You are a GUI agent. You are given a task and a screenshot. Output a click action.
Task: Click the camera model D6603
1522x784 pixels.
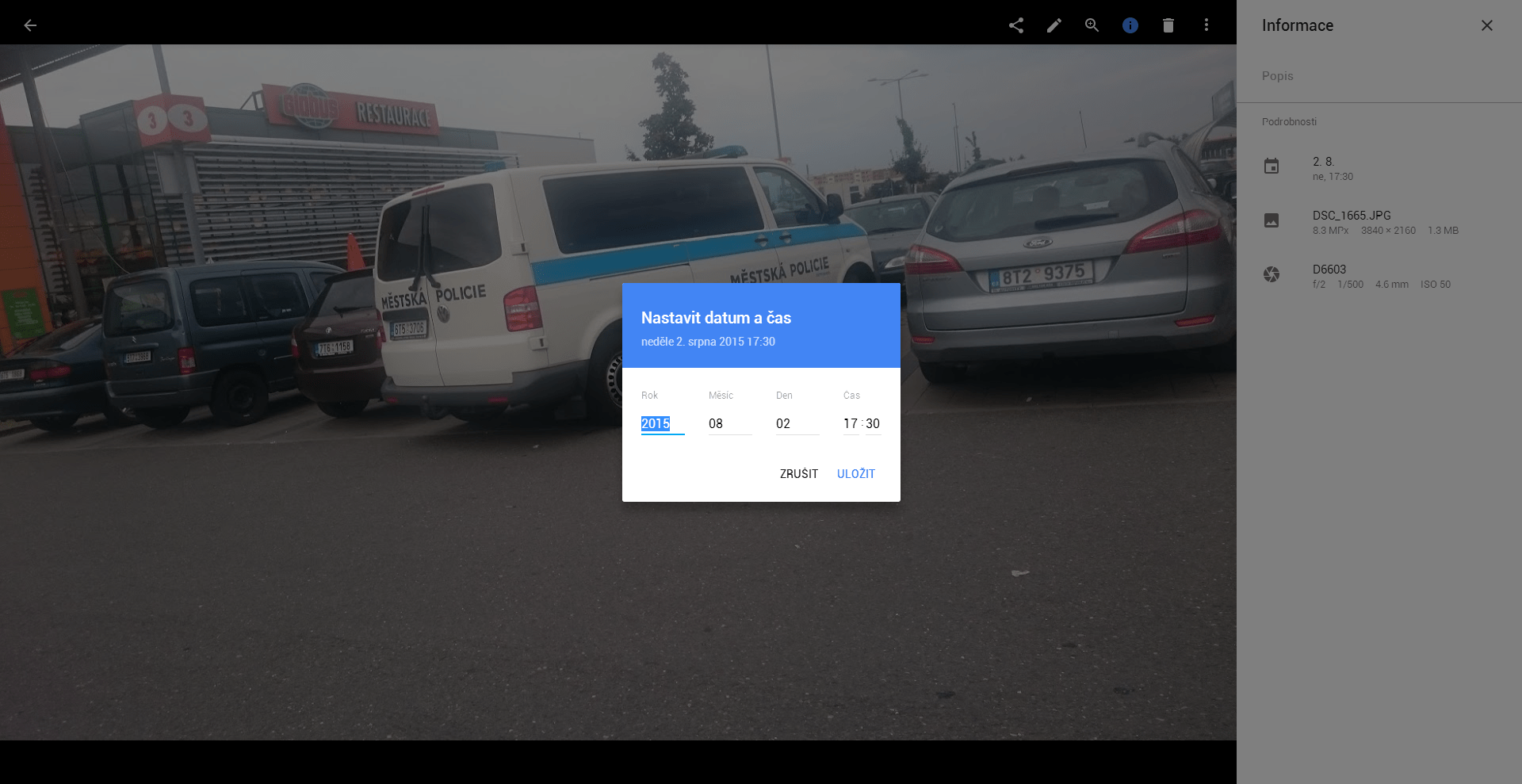point(1329,270)
